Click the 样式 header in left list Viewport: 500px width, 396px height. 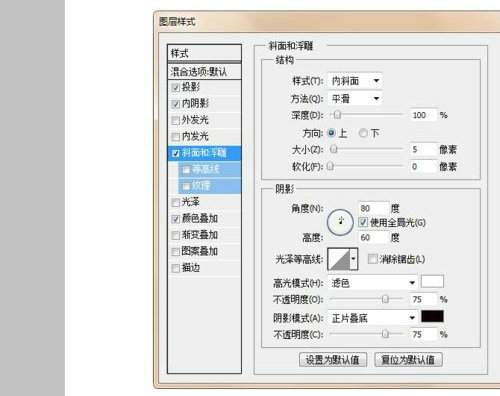tap(204, 53)
